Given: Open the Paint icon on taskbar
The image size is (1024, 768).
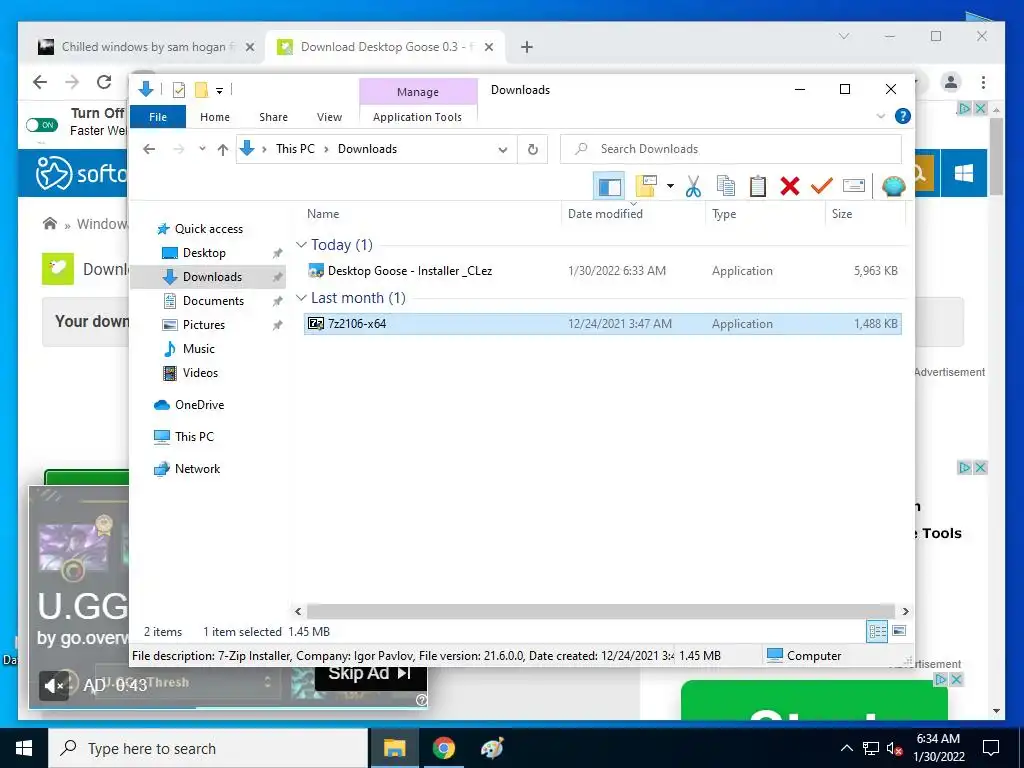Looking at the screenshot, I should pyautogui.click(x=492, y=748).
